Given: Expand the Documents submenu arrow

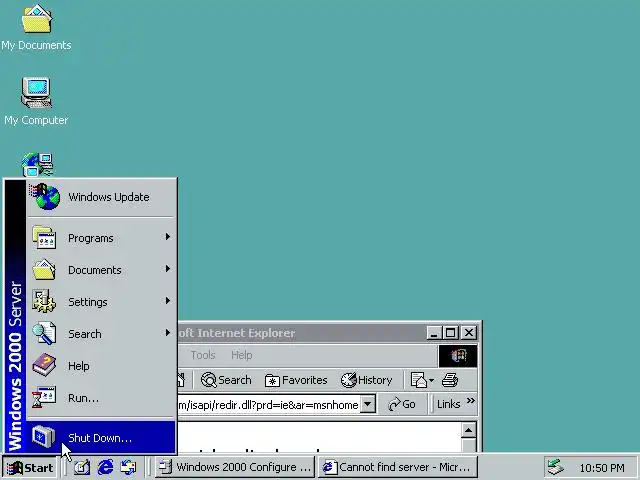Looking at the screenshot, I should (167, 269).
